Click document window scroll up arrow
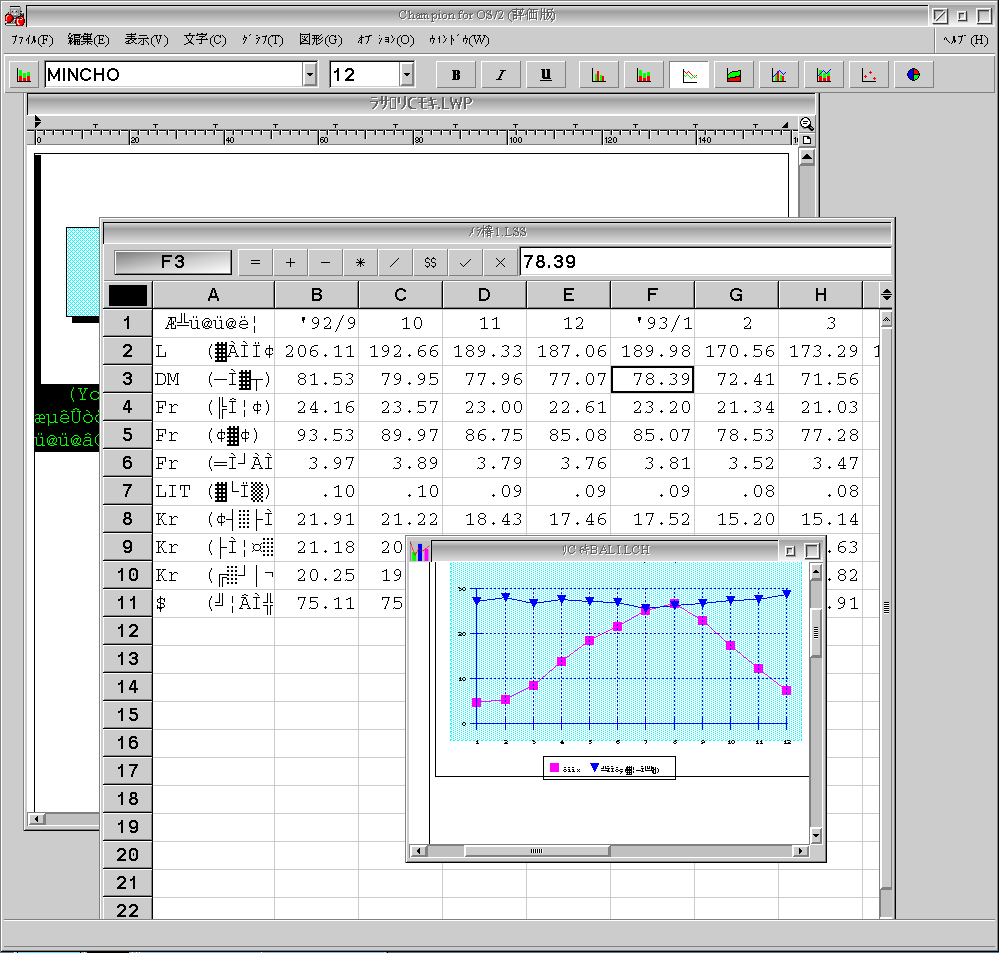Screen dimensions: 999x953 [807, 157]
